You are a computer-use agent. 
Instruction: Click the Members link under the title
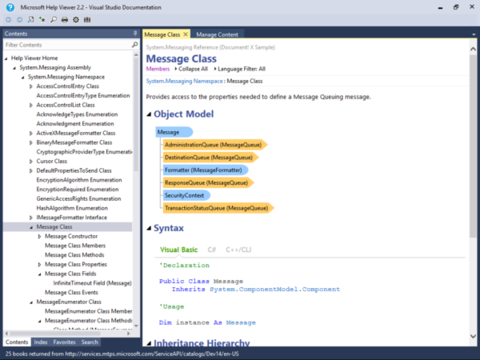[x=158, y=69]
